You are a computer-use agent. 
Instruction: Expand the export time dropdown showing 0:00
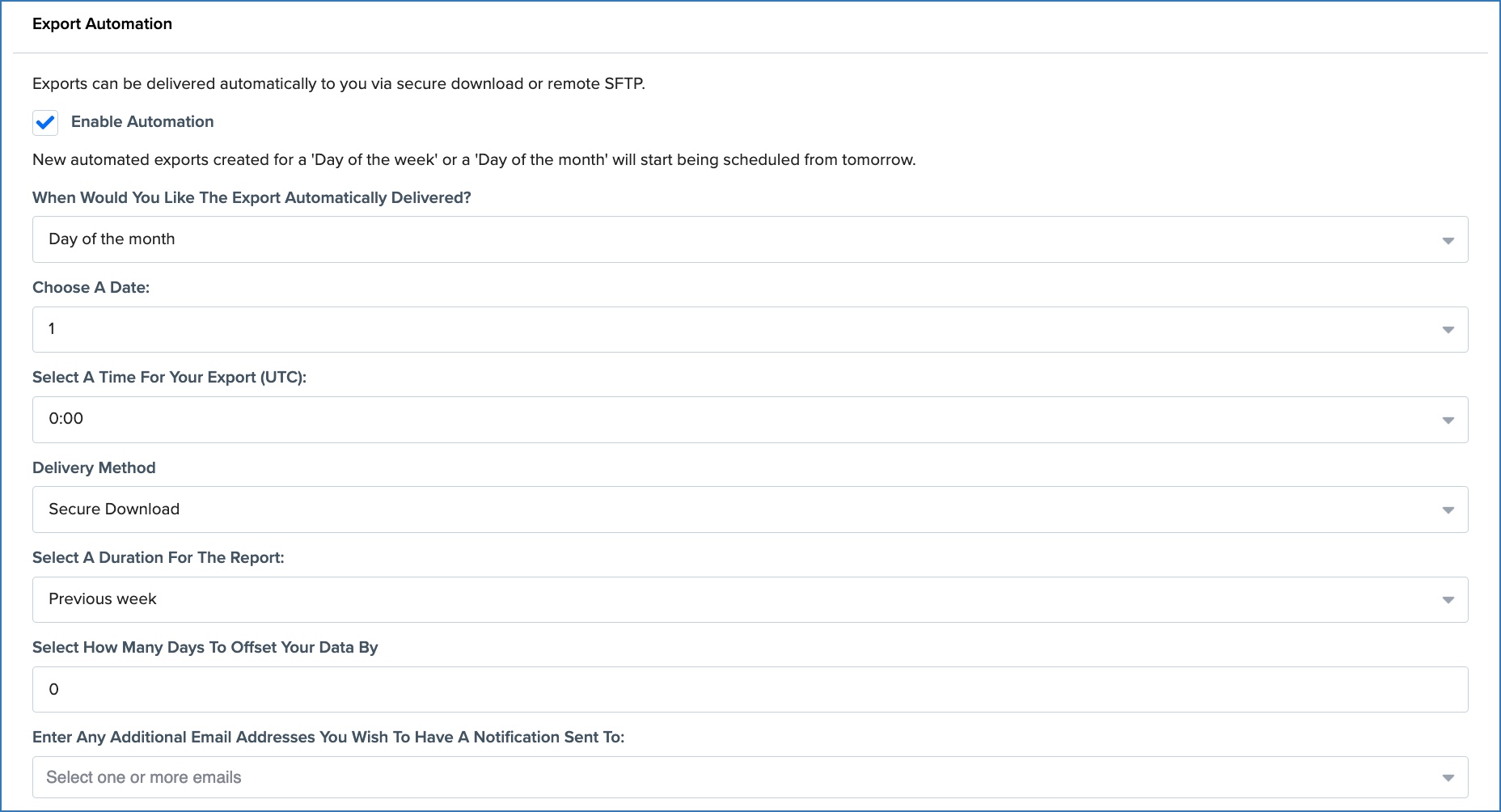click(728, 419)
